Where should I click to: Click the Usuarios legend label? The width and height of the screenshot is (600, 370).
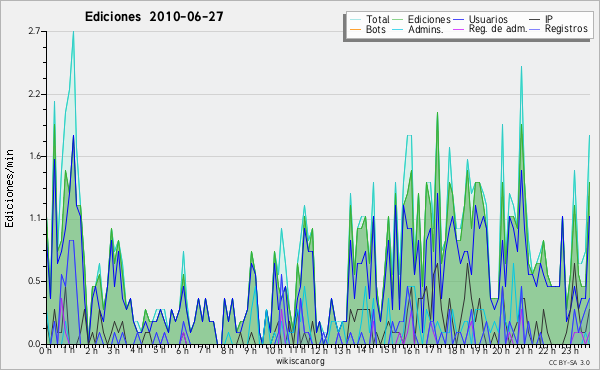coord(488,19)
